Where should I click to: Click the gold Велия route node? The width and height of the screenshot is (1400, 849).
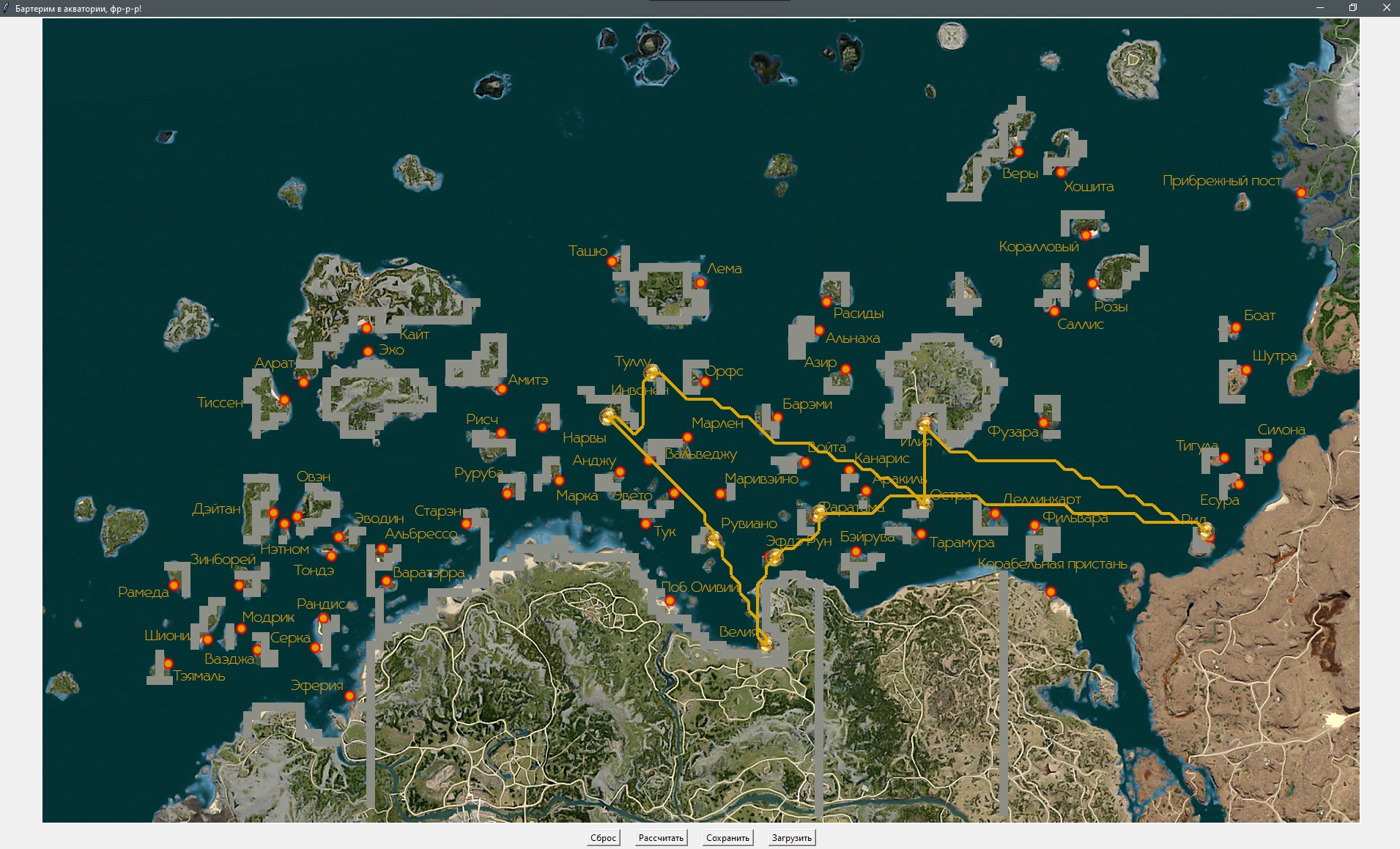coord(766,645)
